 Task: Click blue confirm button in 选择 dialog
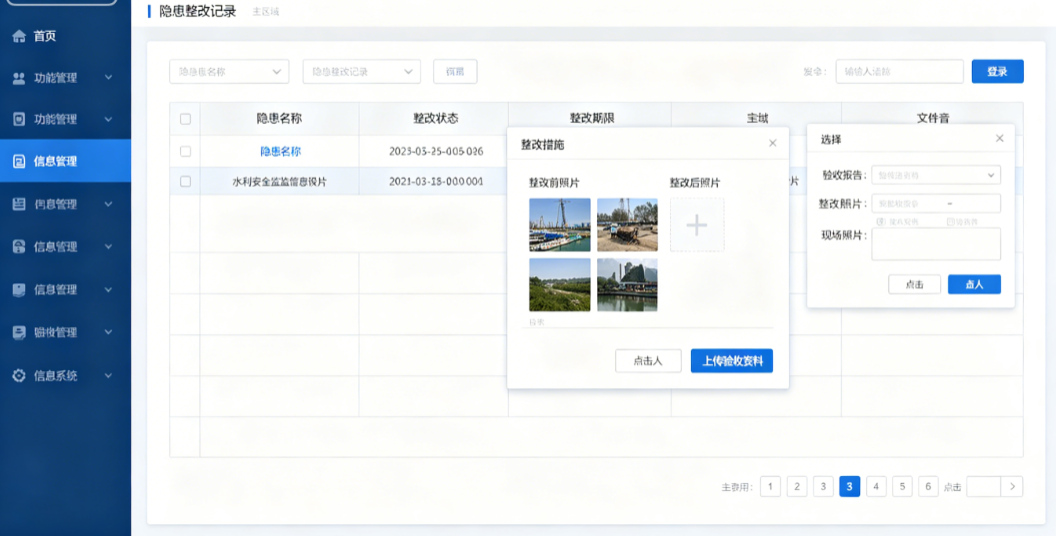click(x=975, y=284)
